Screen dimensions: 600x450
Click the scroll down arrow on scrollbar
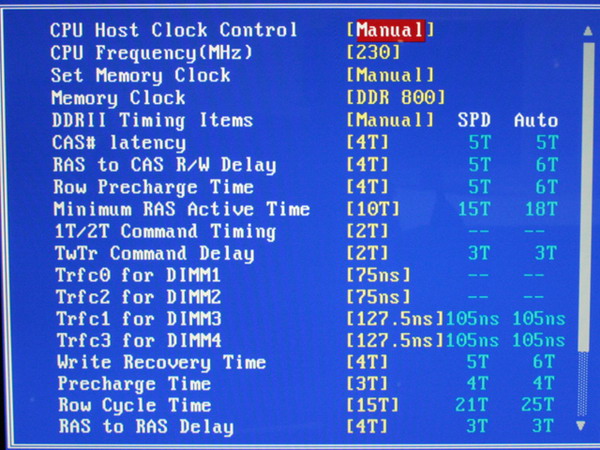coord(584,424)
